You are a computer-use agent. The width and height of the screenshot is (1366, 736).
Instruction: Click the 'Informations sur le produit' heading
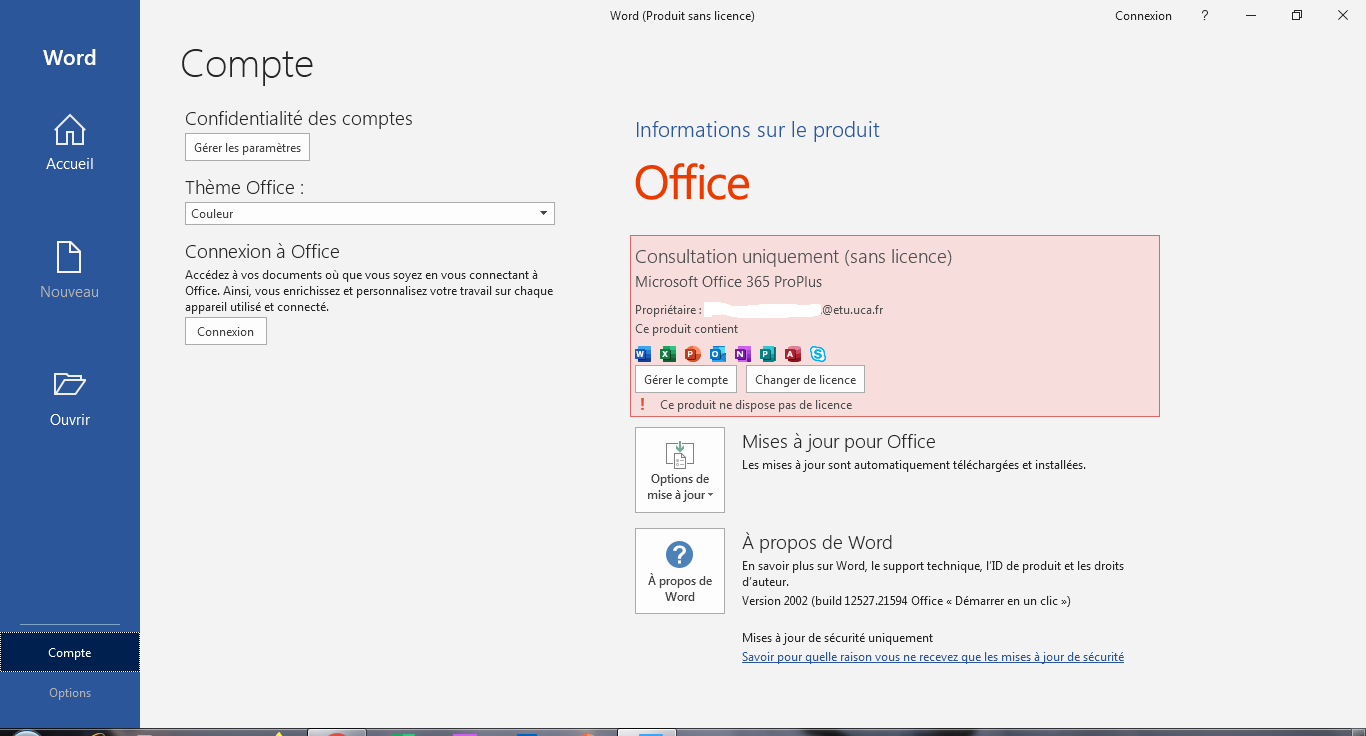coord(757,130)
